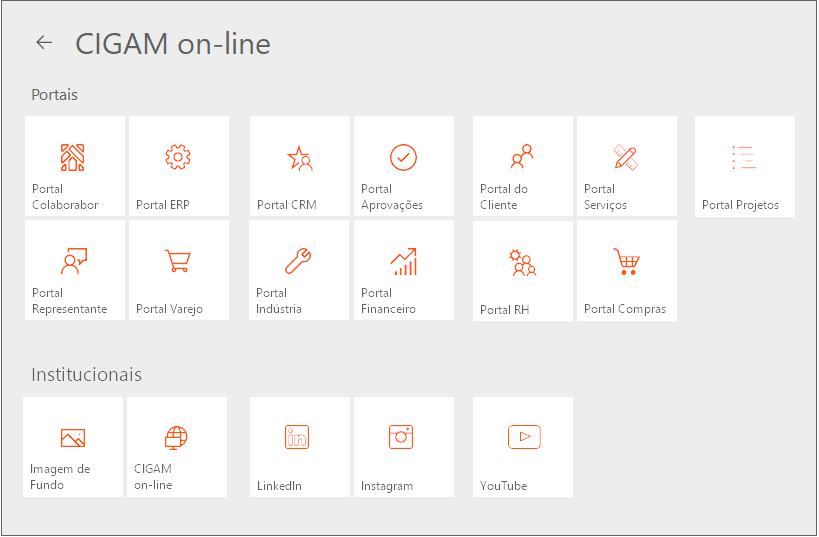This screenshot has height=537, width=819.
Task: Select the Portal Aprovações checkmark tile
Action: point(403,167)
